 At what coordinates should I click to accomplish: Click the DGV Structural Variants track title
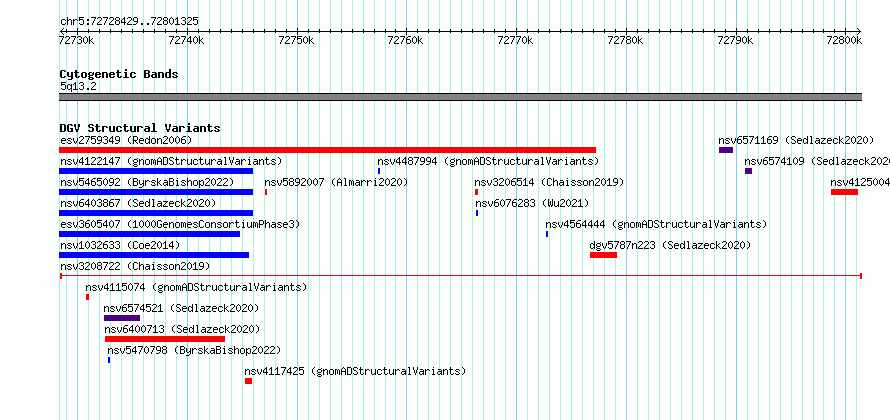coord(140,128)
